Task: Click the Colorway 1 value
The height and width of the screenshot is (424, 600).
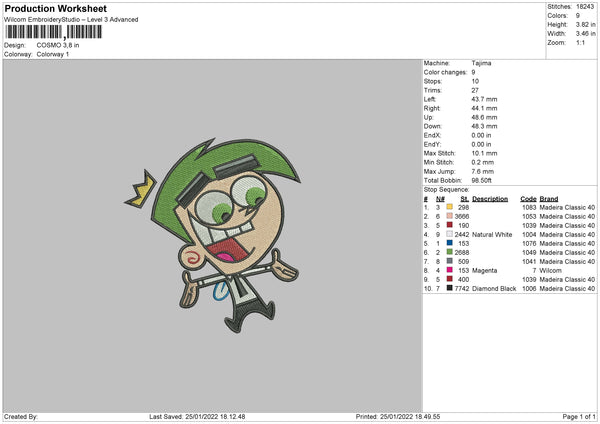Action: (x=53, y=54)
